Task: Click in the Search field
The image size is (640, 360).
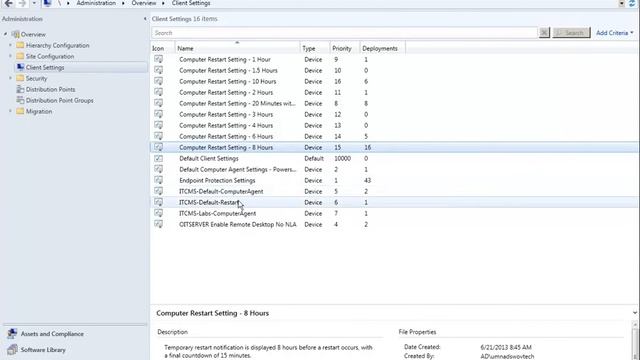Action: coord(344,33)
